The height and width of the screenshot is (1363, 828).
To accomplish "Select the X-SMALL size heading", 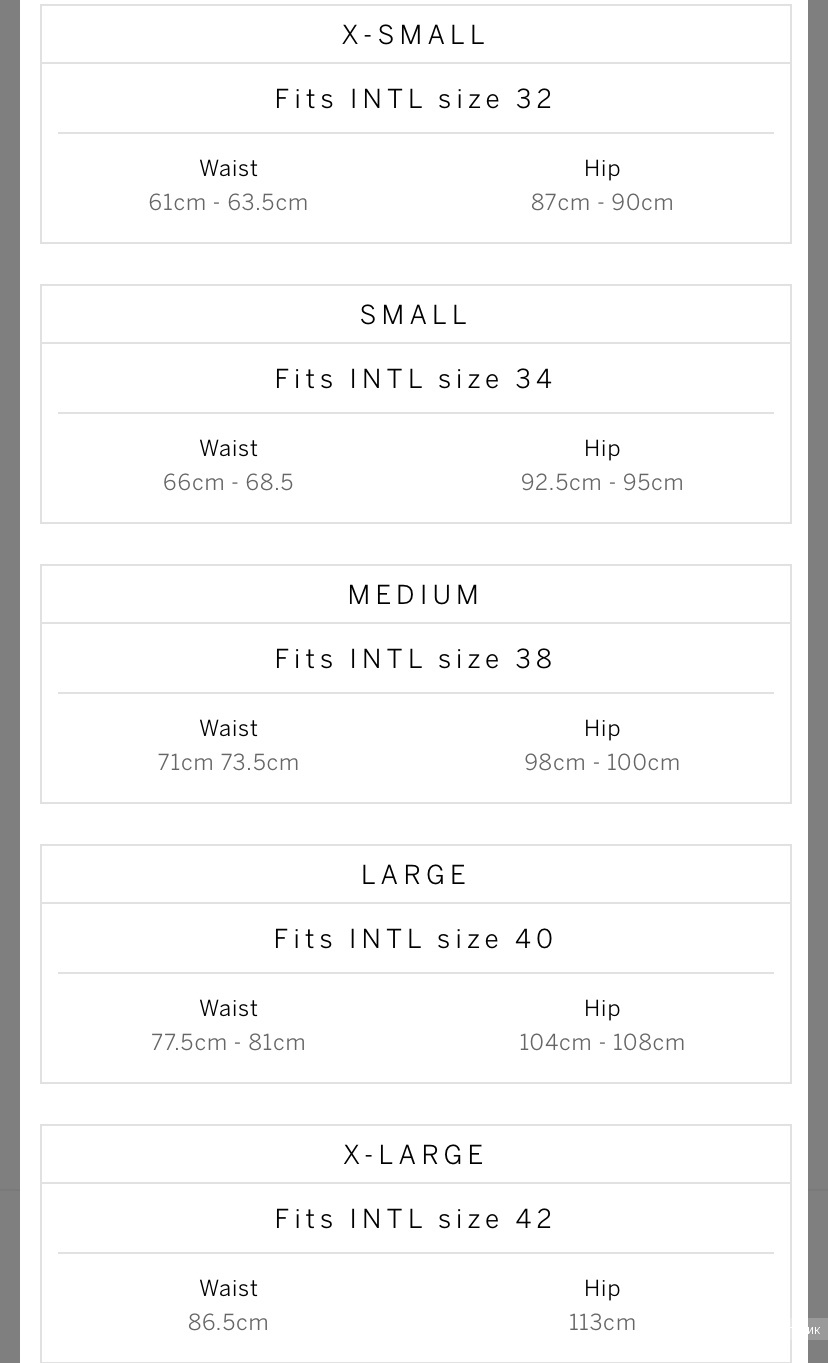I will [x=415, y=35].
